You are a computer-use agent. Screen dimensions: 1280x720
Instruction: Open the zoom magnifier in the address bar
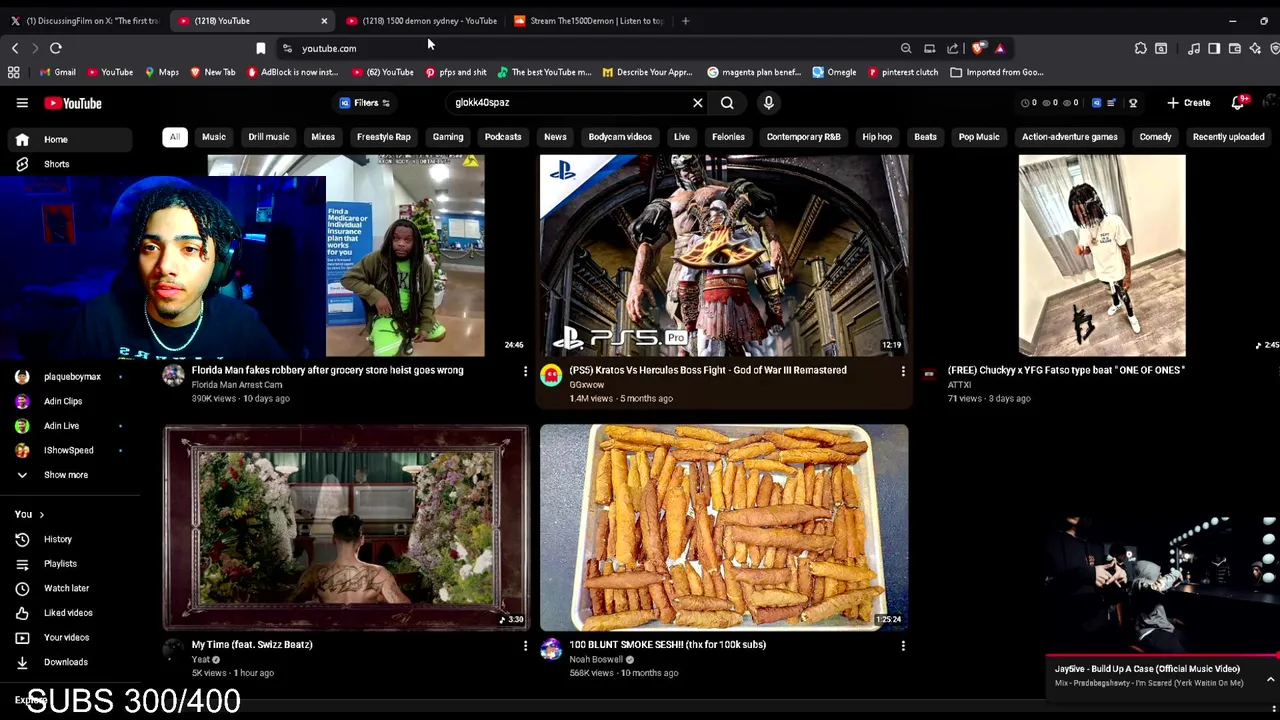[x=906, y=48]
